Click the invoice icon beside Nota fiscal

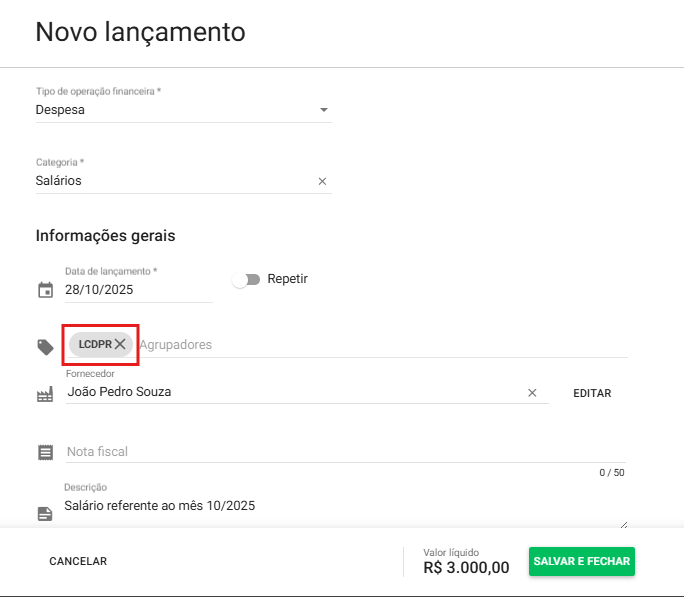pos(45,452)
